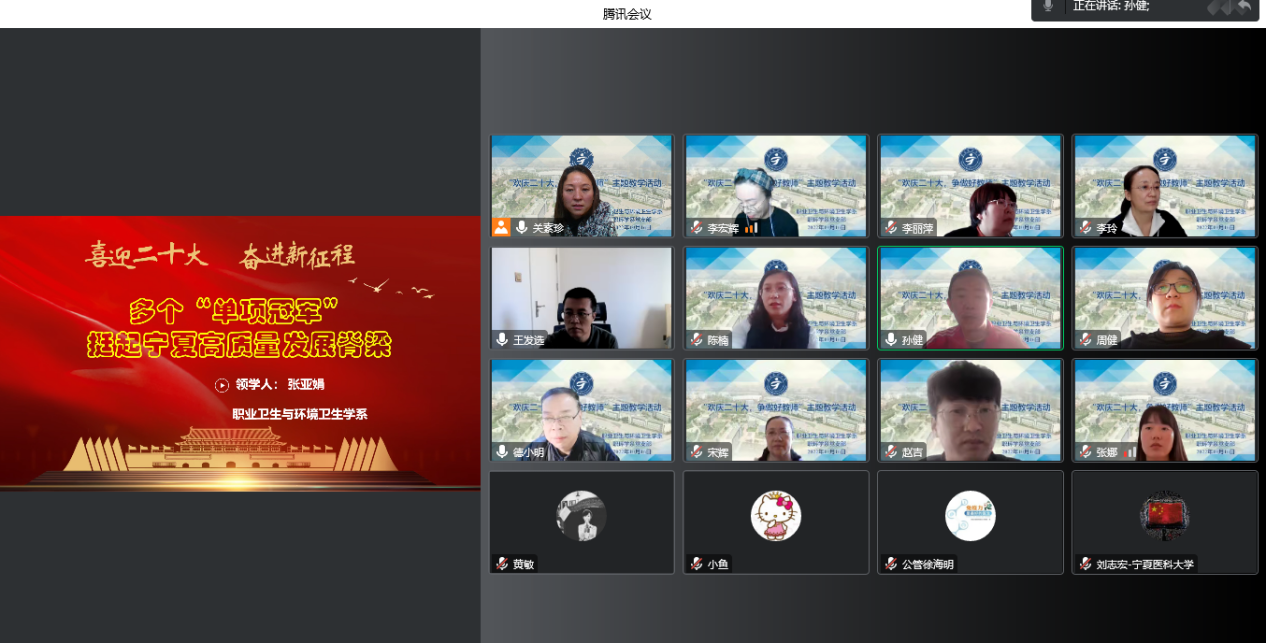This screenshot has width=1266, height=643.
Task: Click the host badge icon beside 关素珍
Action: point(501,227)
